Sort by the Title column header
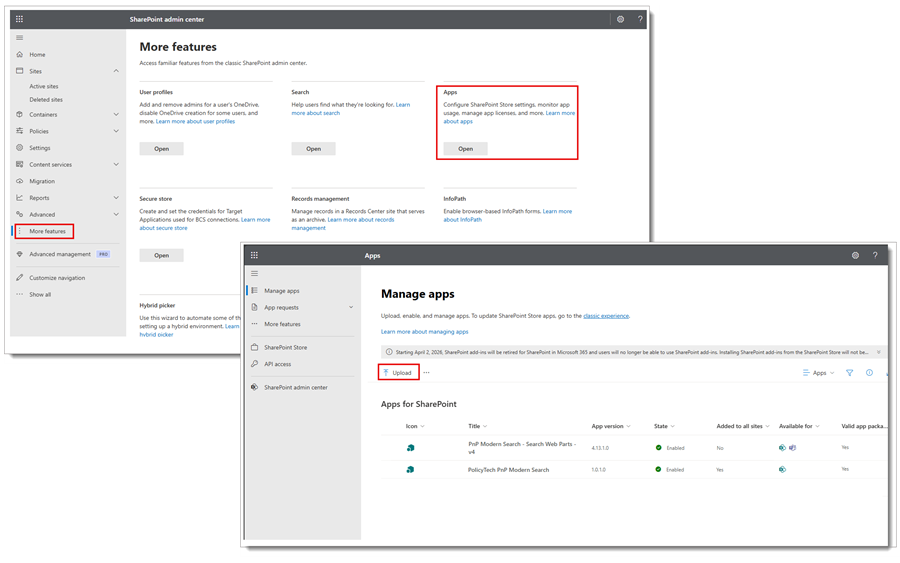The image size is (900, 563). [476, 426]
